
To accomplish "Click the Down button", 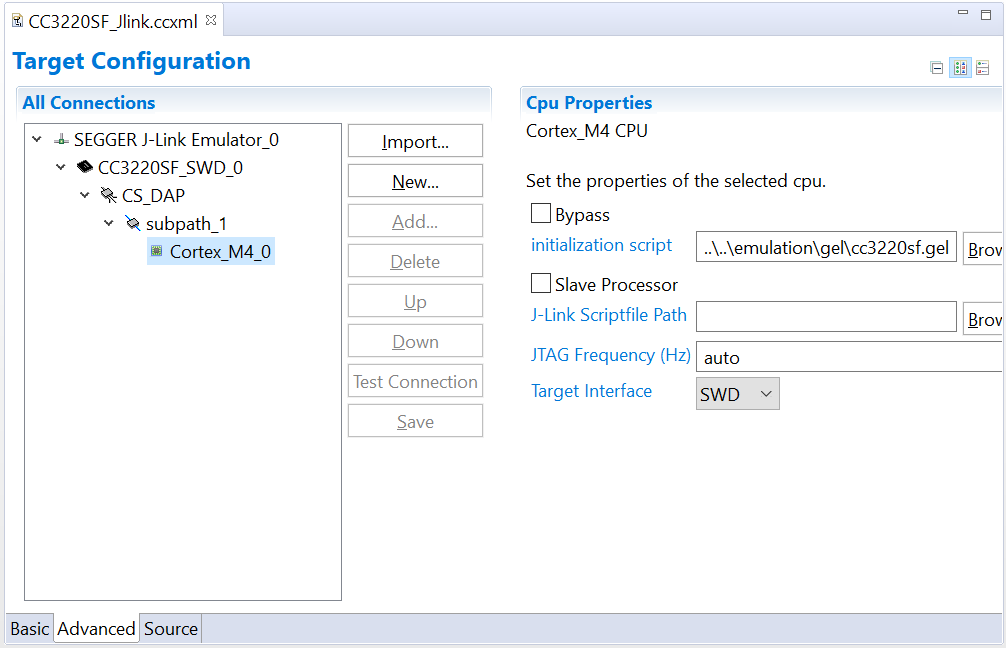I will (x=415, y=341).
